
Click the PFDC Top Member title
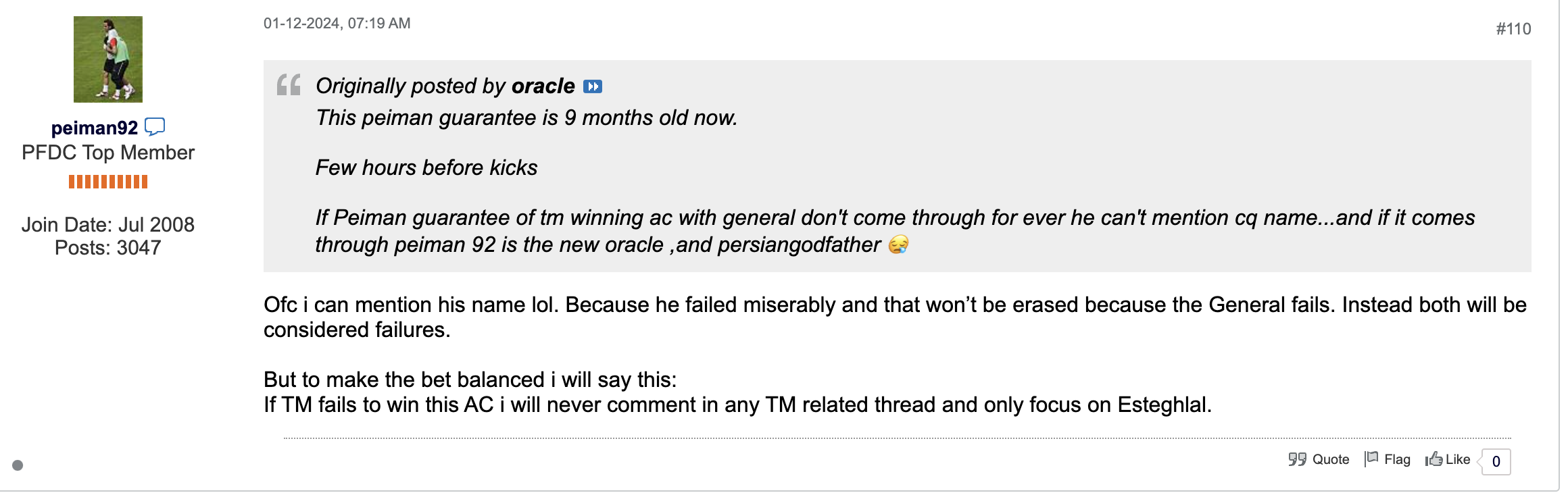(108, 153)
